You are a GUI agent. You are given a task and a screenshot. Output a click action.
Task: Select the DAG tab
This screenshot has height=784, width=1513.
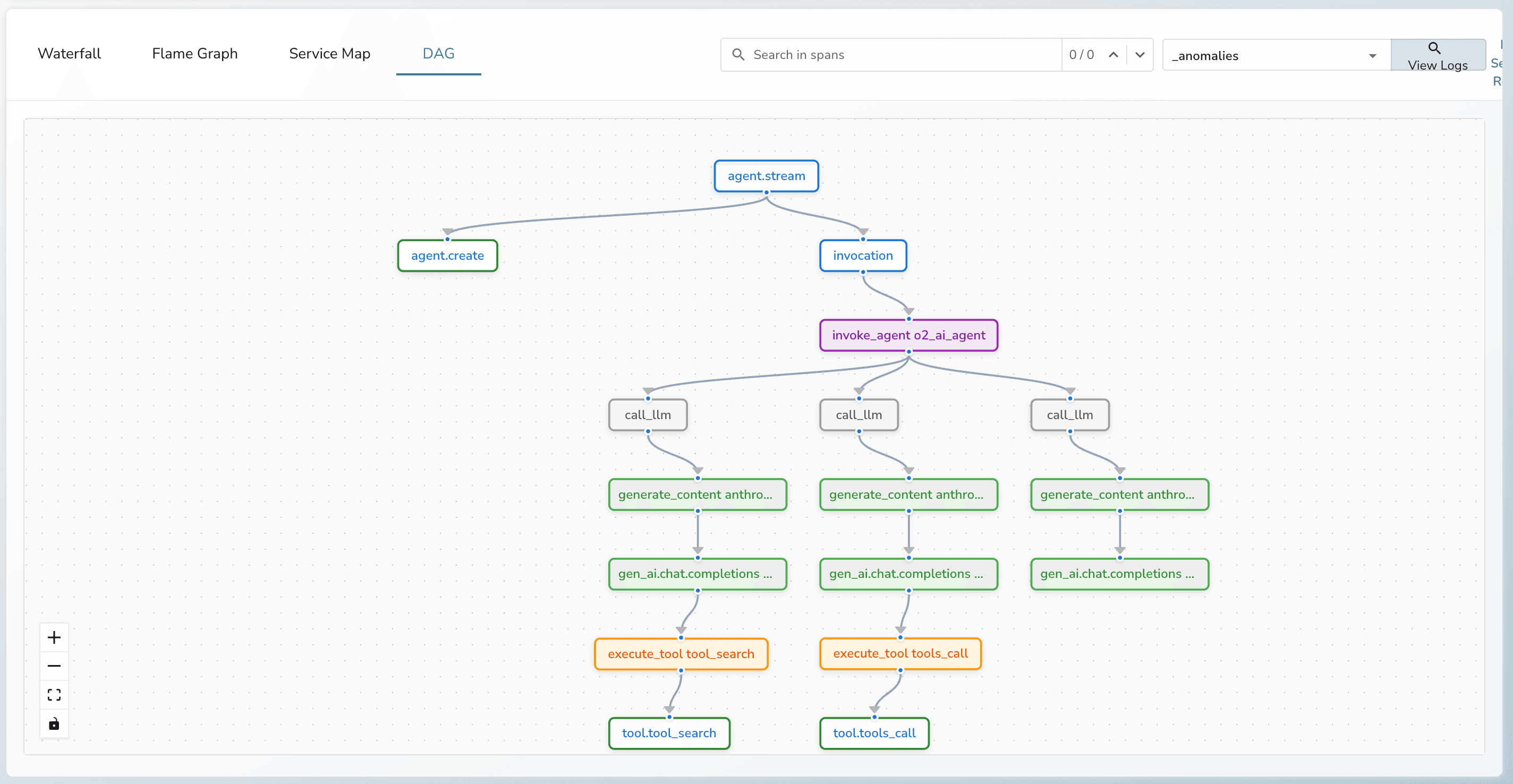point(439,54)
